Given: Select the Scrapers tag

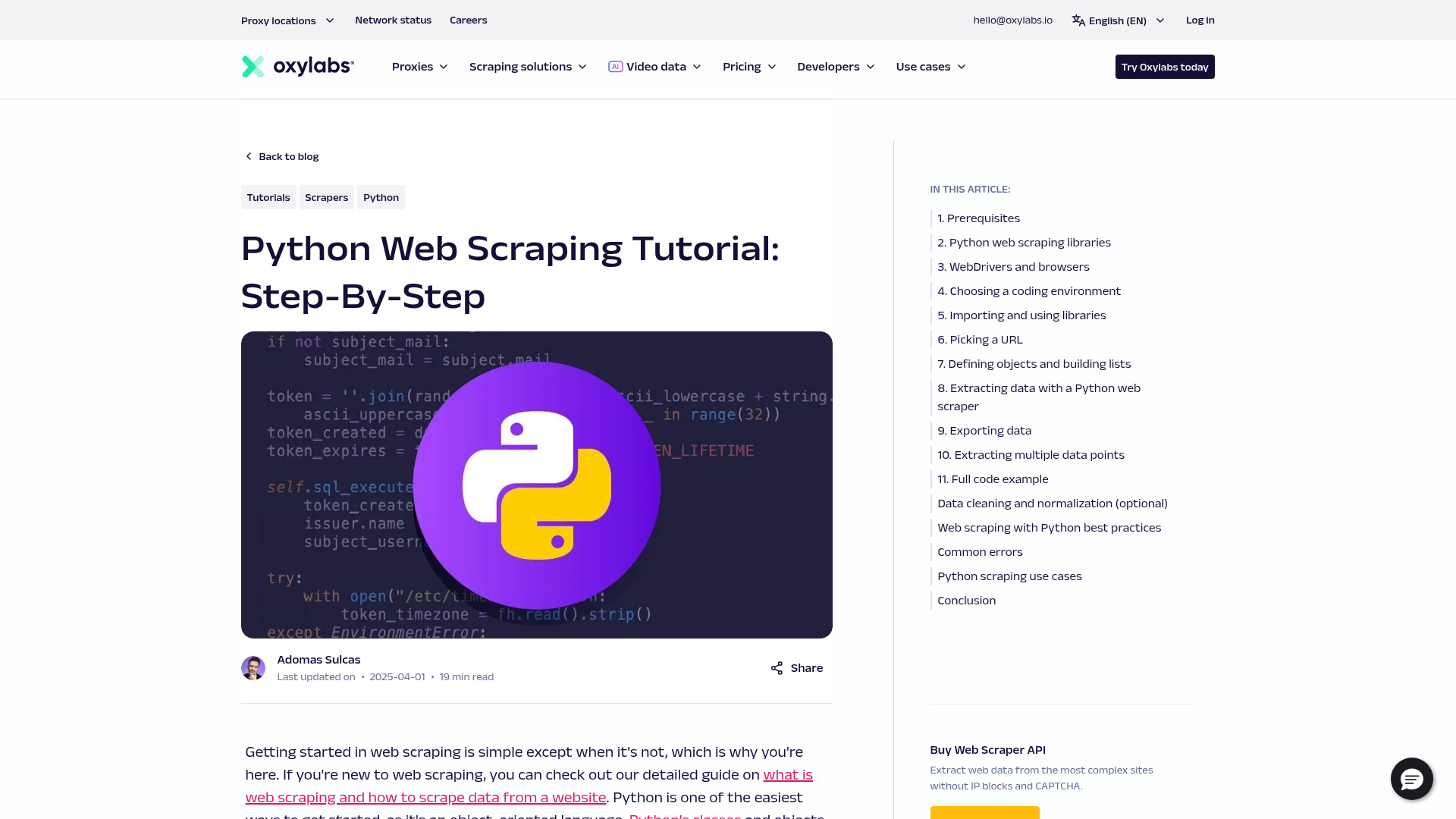Looking at the screenshot, I should [x=326, y=197].
